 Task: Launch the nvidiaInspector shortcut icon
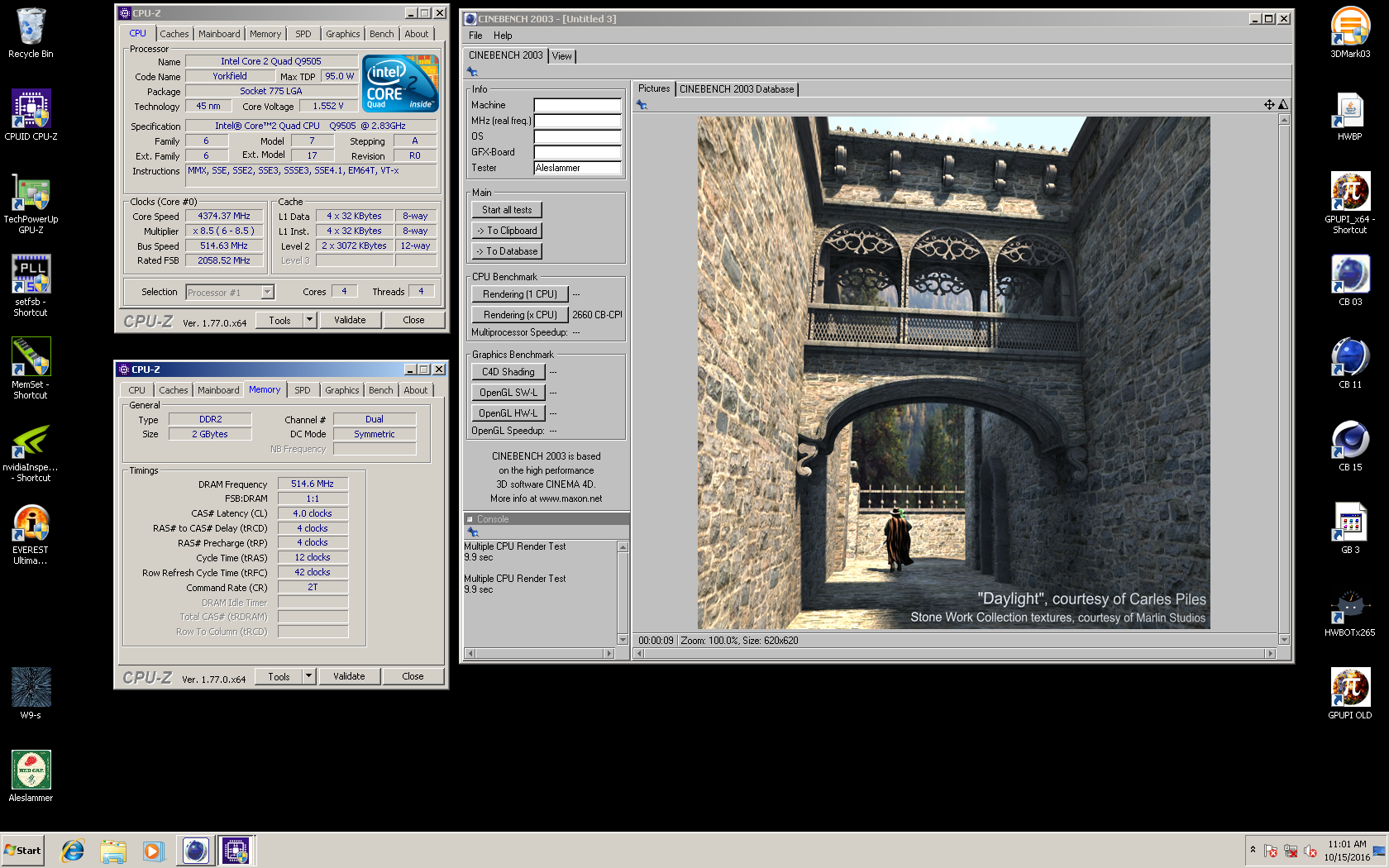click(x=31, y=451)
